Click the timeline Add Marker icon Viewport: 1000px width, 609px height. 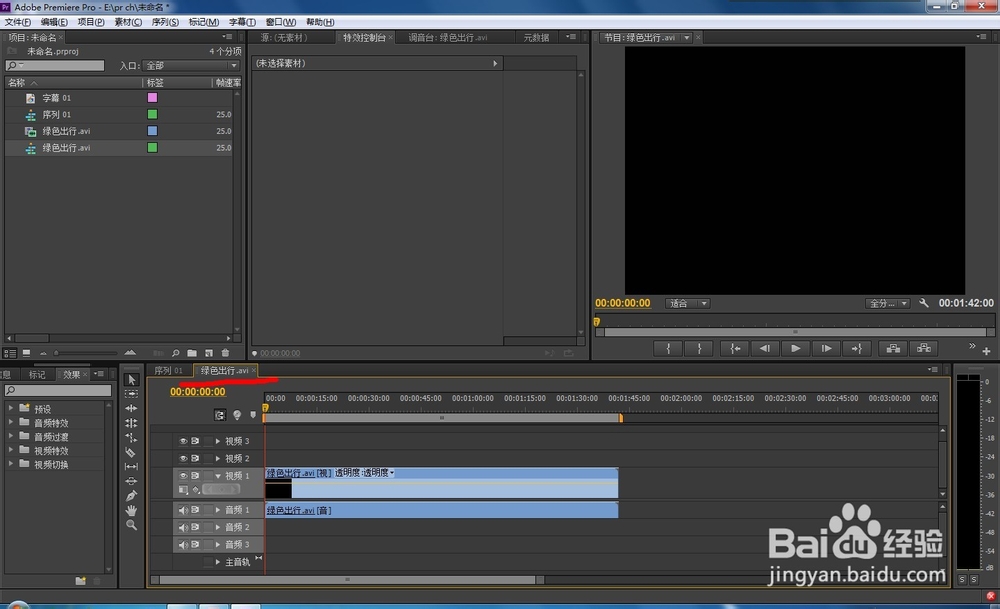253,415
